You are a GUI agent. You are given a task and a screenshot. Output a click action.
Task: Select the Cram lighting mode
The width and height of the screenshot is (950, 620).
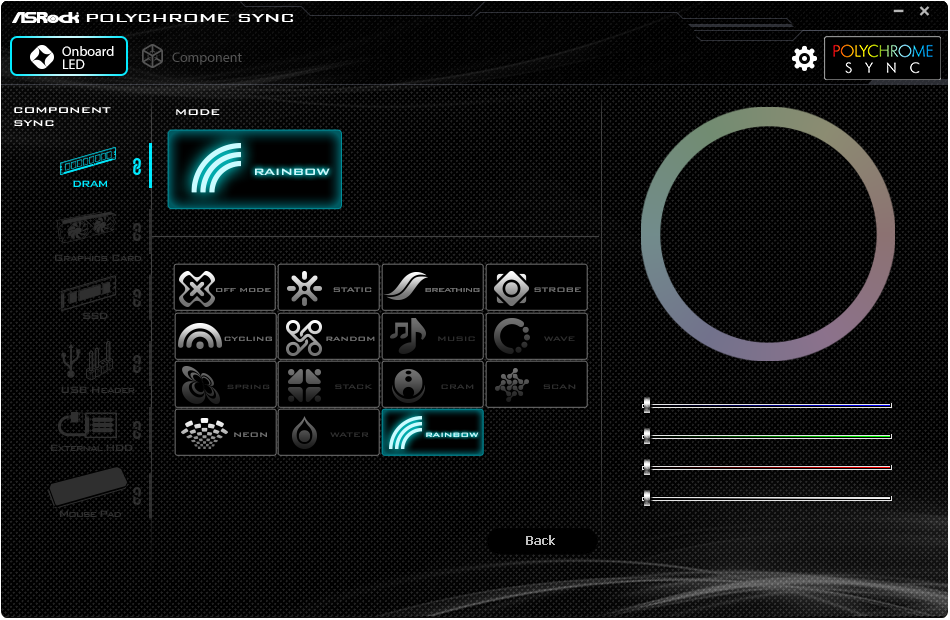433,384
